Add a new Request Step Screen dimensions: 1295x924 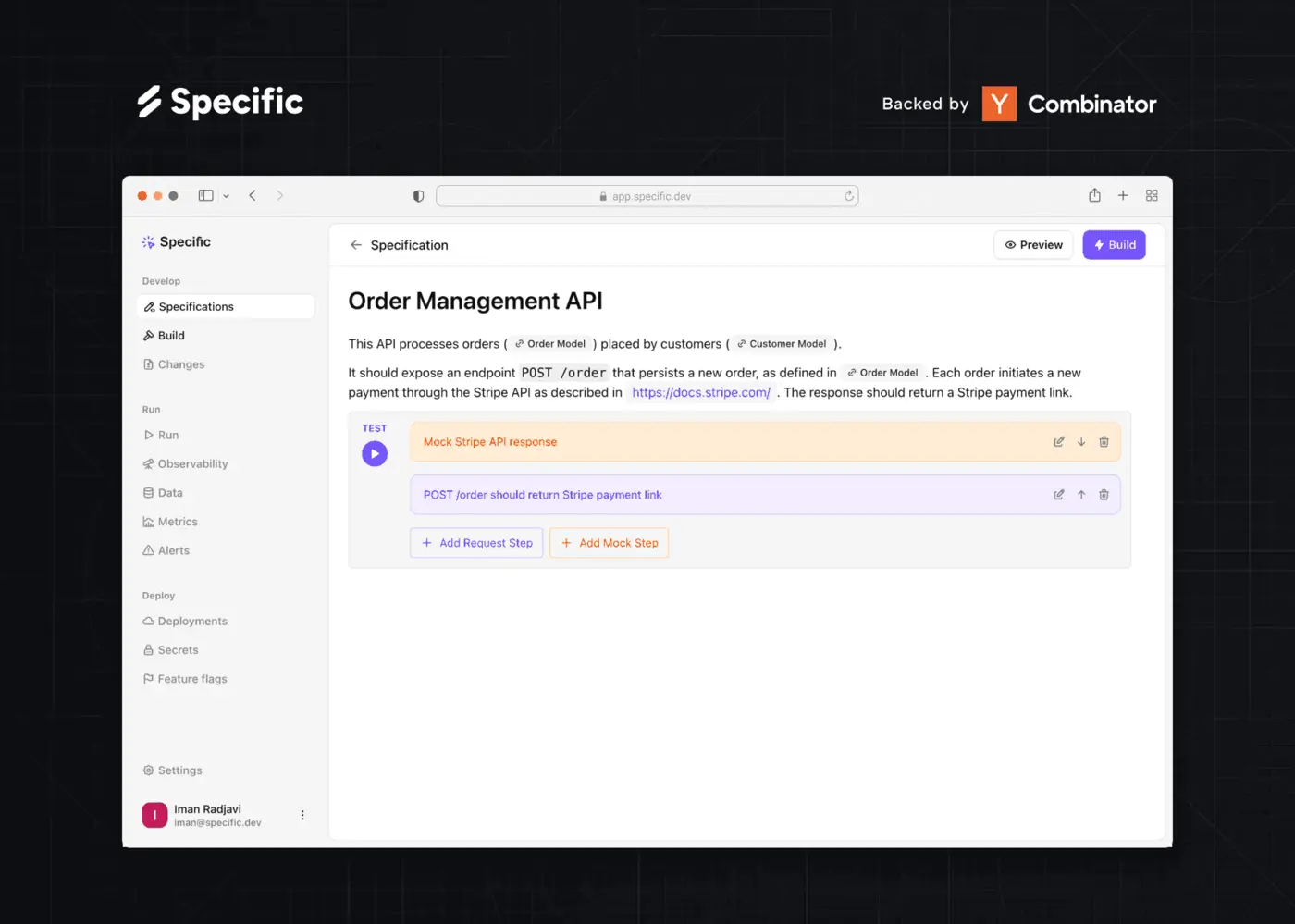pyautogui.click(x=476, y=543)
